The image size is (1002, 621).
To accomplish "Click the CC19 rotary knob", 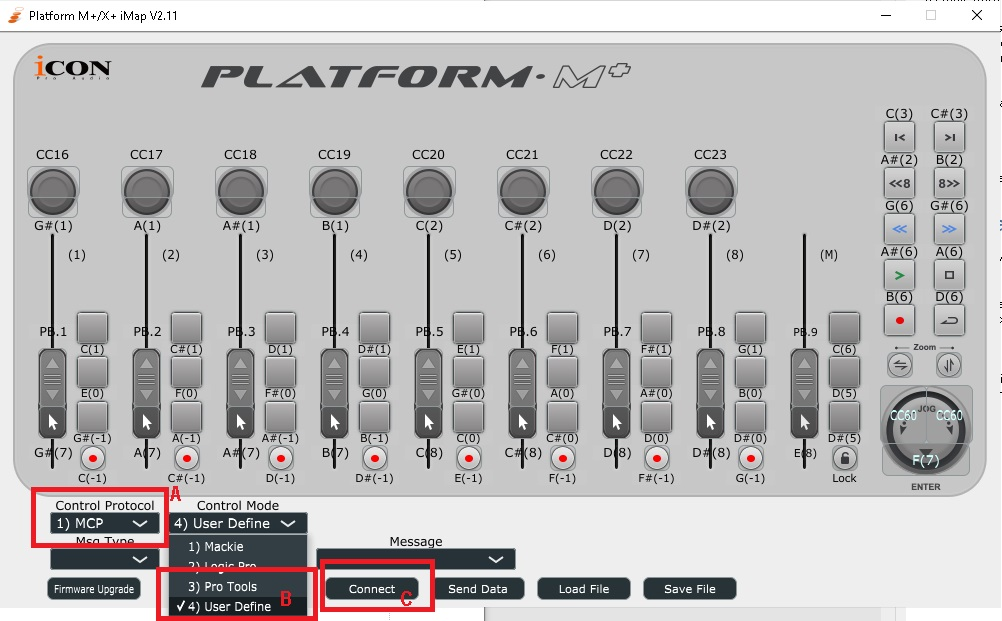I will click(335, 191).
